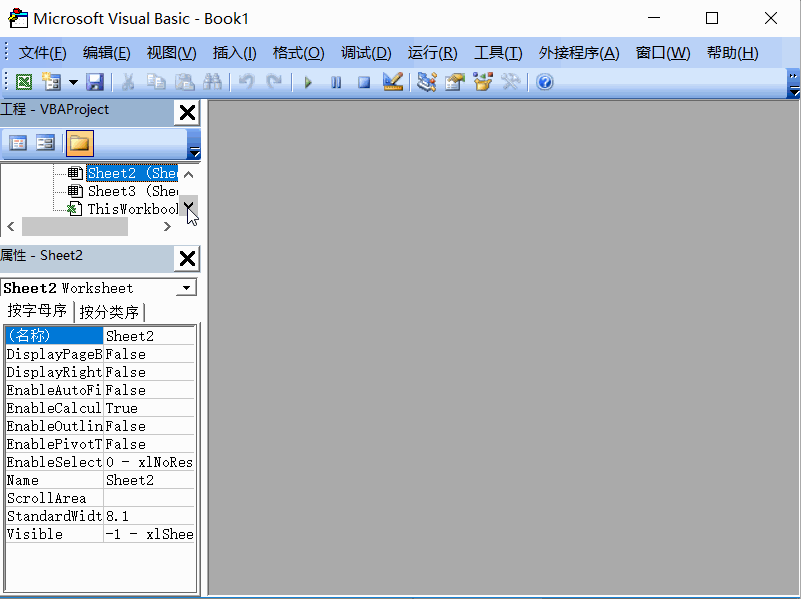Screen dimensions: 801x599
Task: Open the Properties Window toolbar icon
Action: pyautogui.click(x=455, y=82)
